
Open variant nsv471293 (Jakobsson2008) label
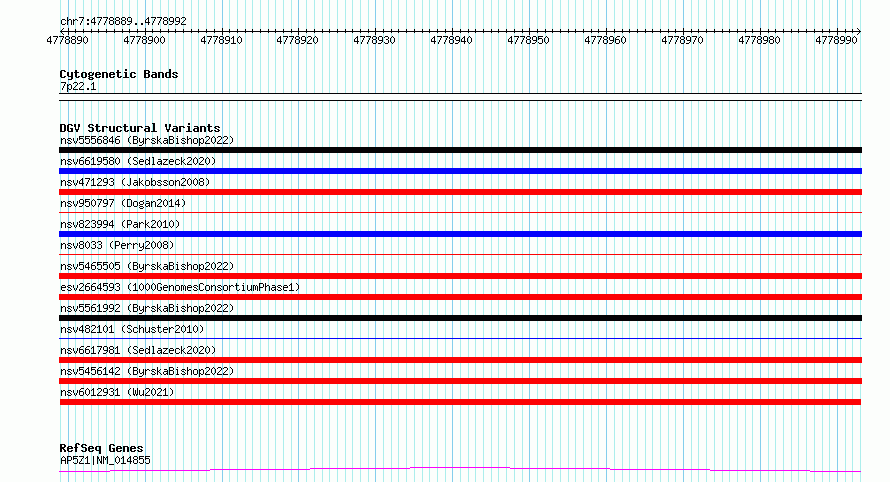tap(135, 182)
